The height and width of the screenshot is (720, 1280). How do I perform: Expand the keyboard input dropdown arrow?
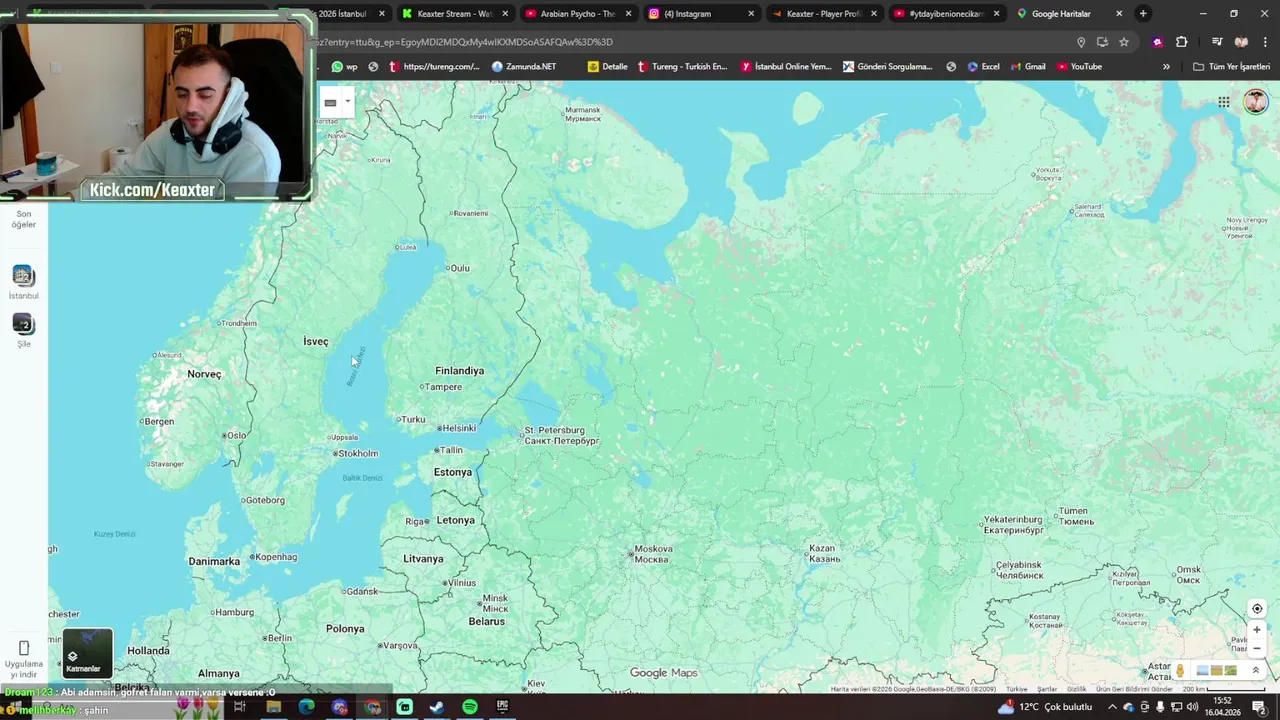pos(347,101)
